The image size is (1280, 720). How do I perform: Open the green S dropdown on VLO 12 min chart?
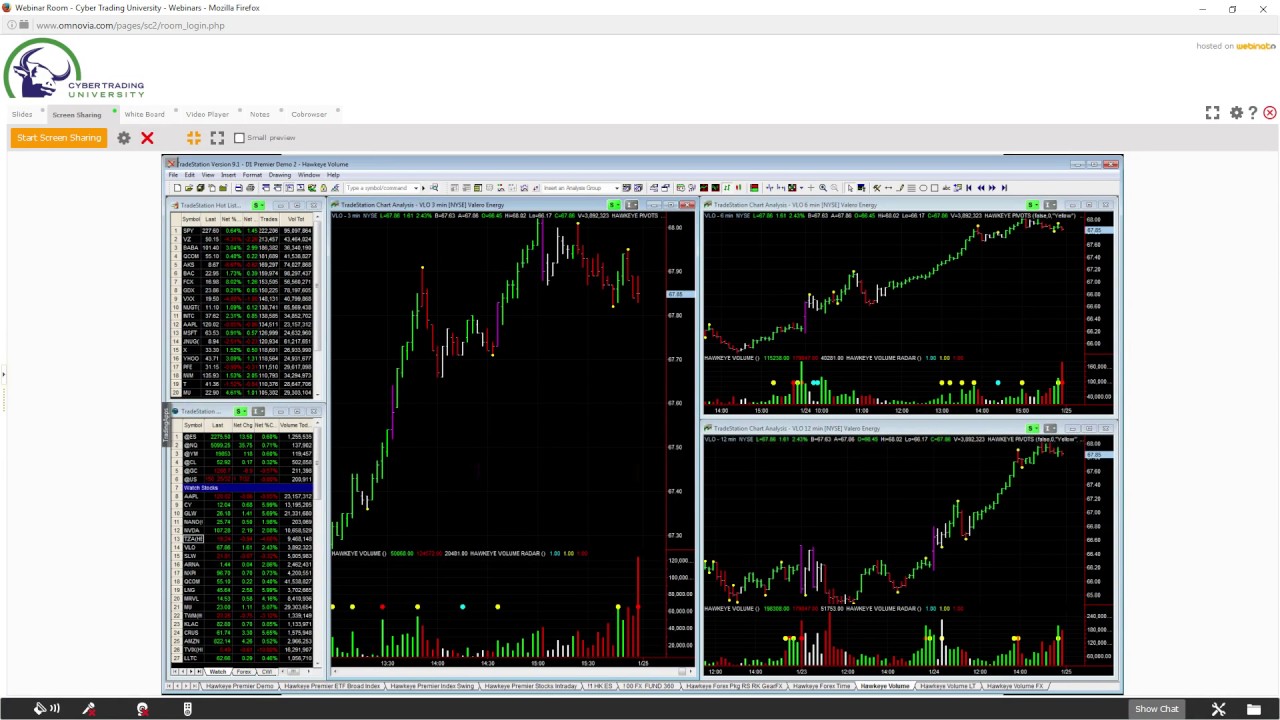coord(1035,429)
